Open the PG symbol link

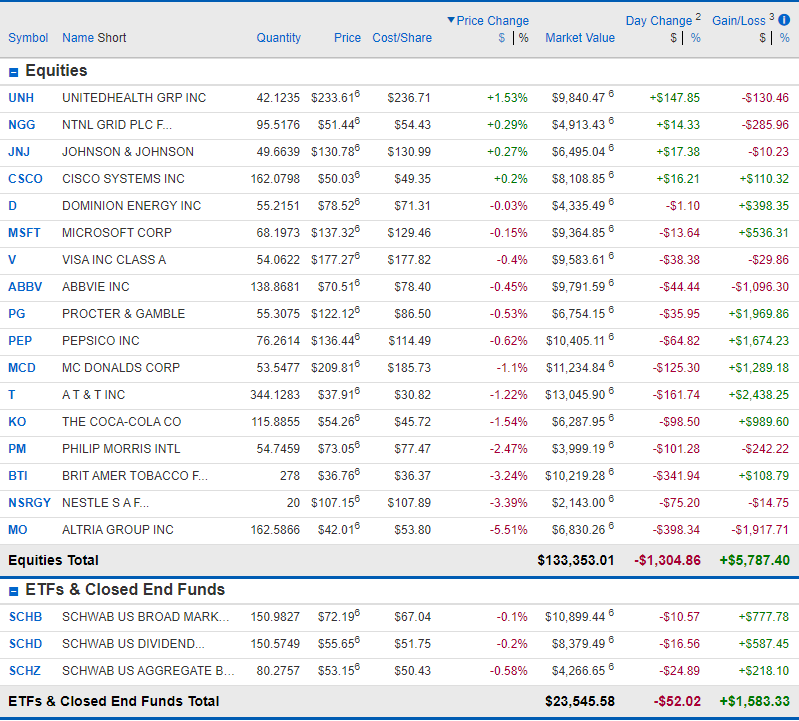click(x=17, y=314)
